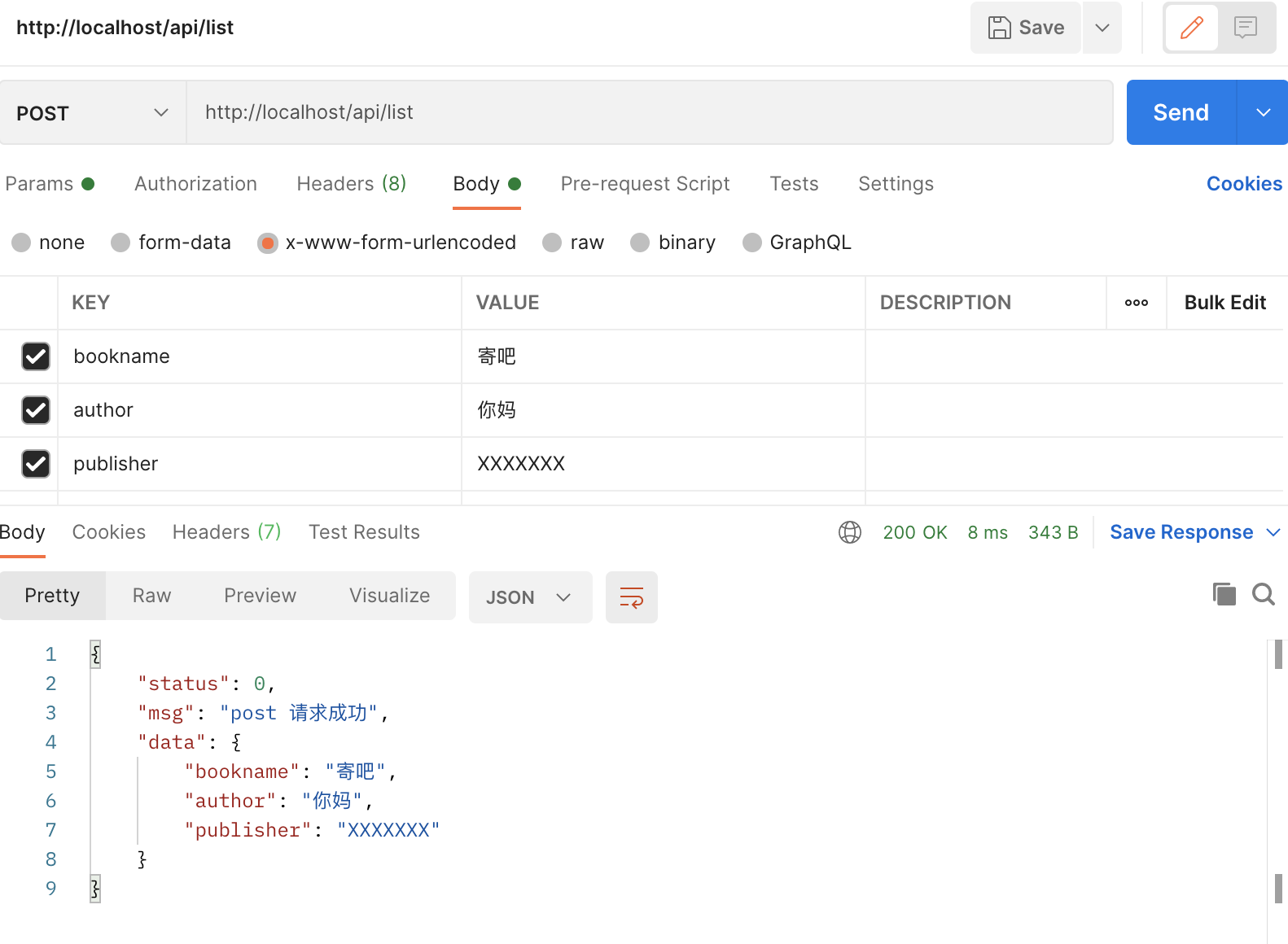
Task: Click the copy response icon
Action: coord(1224,594)
